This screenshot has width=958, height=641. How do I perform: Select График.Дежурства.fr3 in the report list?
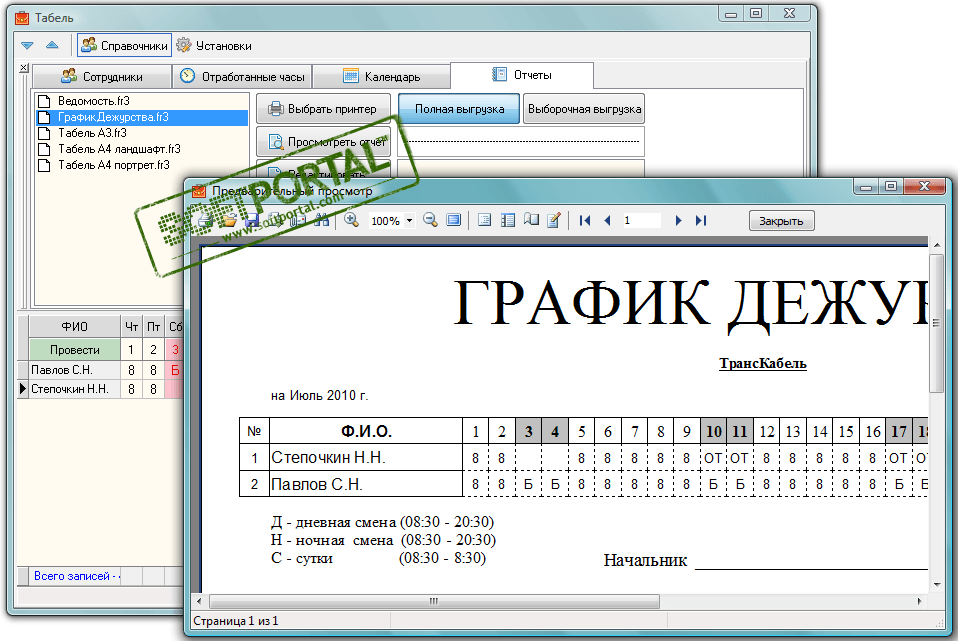(142, 117)
